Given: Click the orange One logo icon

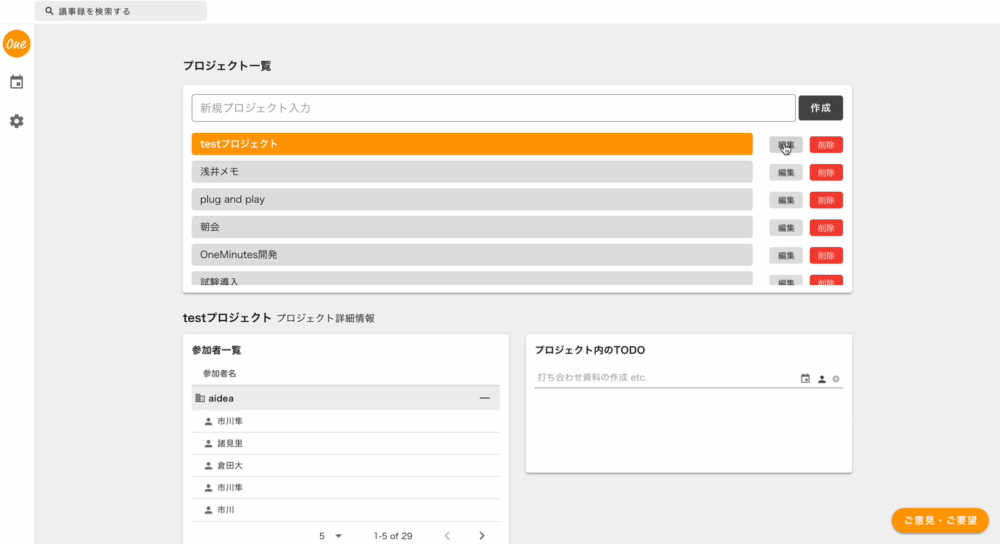Looking at the screenshot, I should (17, 44).
